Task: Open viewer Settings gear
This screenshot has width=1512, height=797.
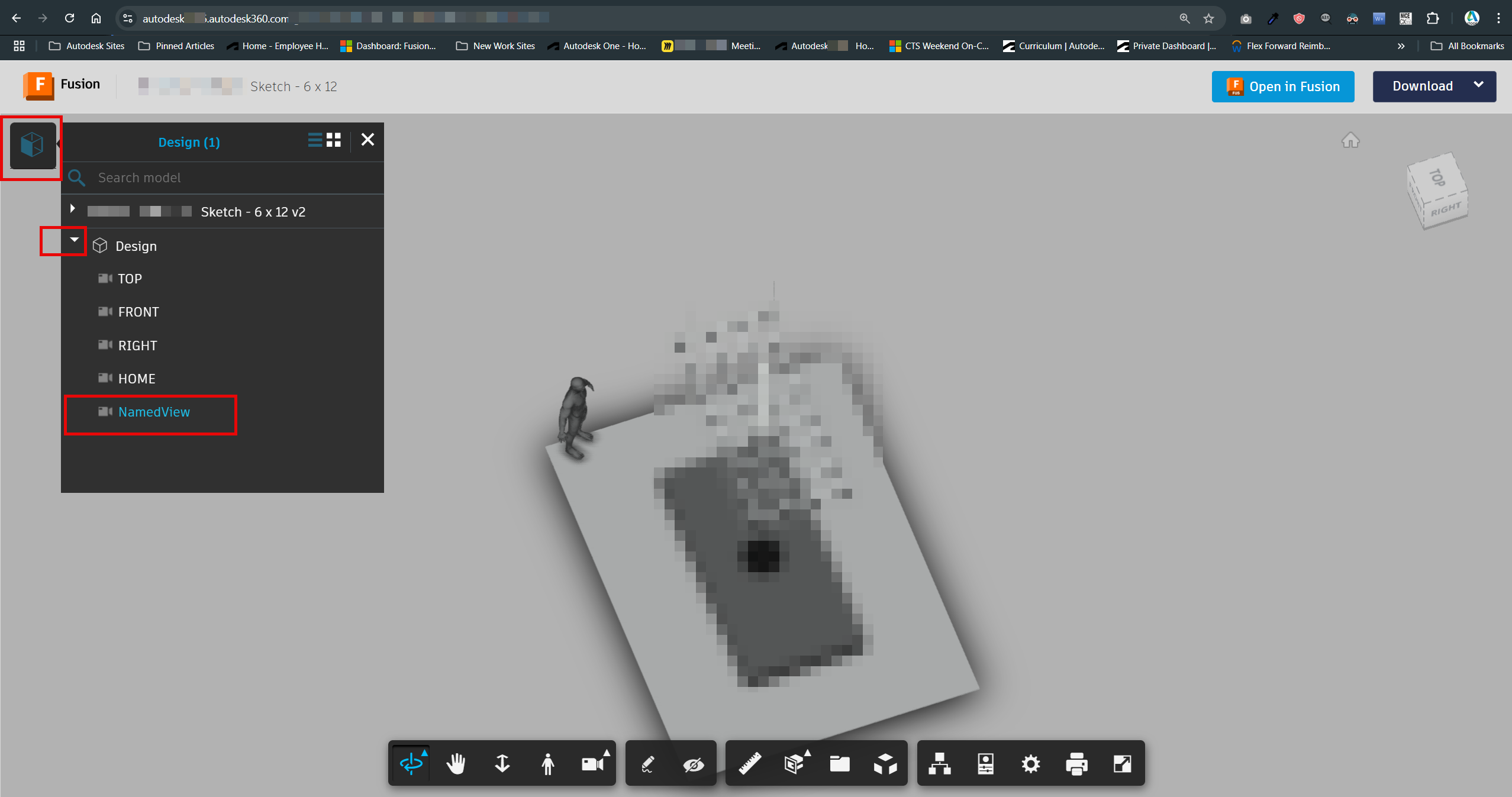Action: (1030, 763)
